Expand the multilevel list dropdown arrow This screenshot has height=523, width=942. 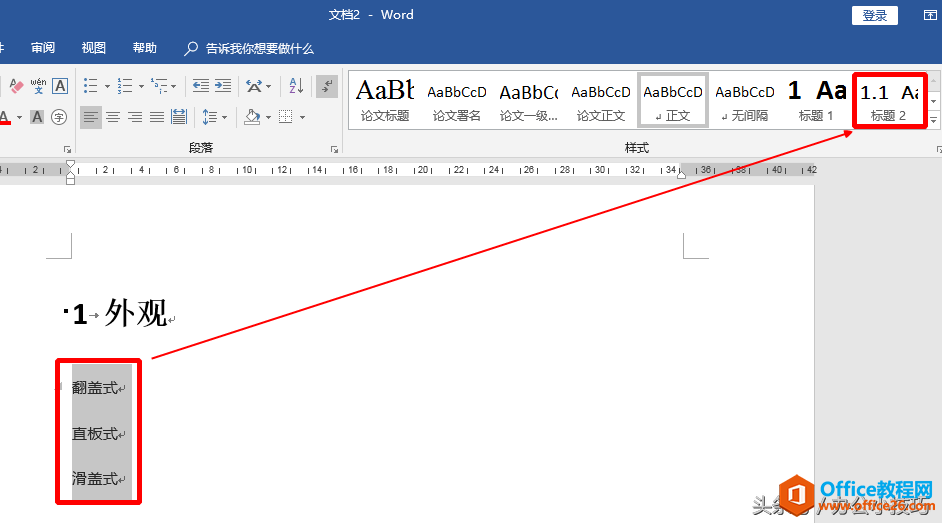click(x=174, y=86)
